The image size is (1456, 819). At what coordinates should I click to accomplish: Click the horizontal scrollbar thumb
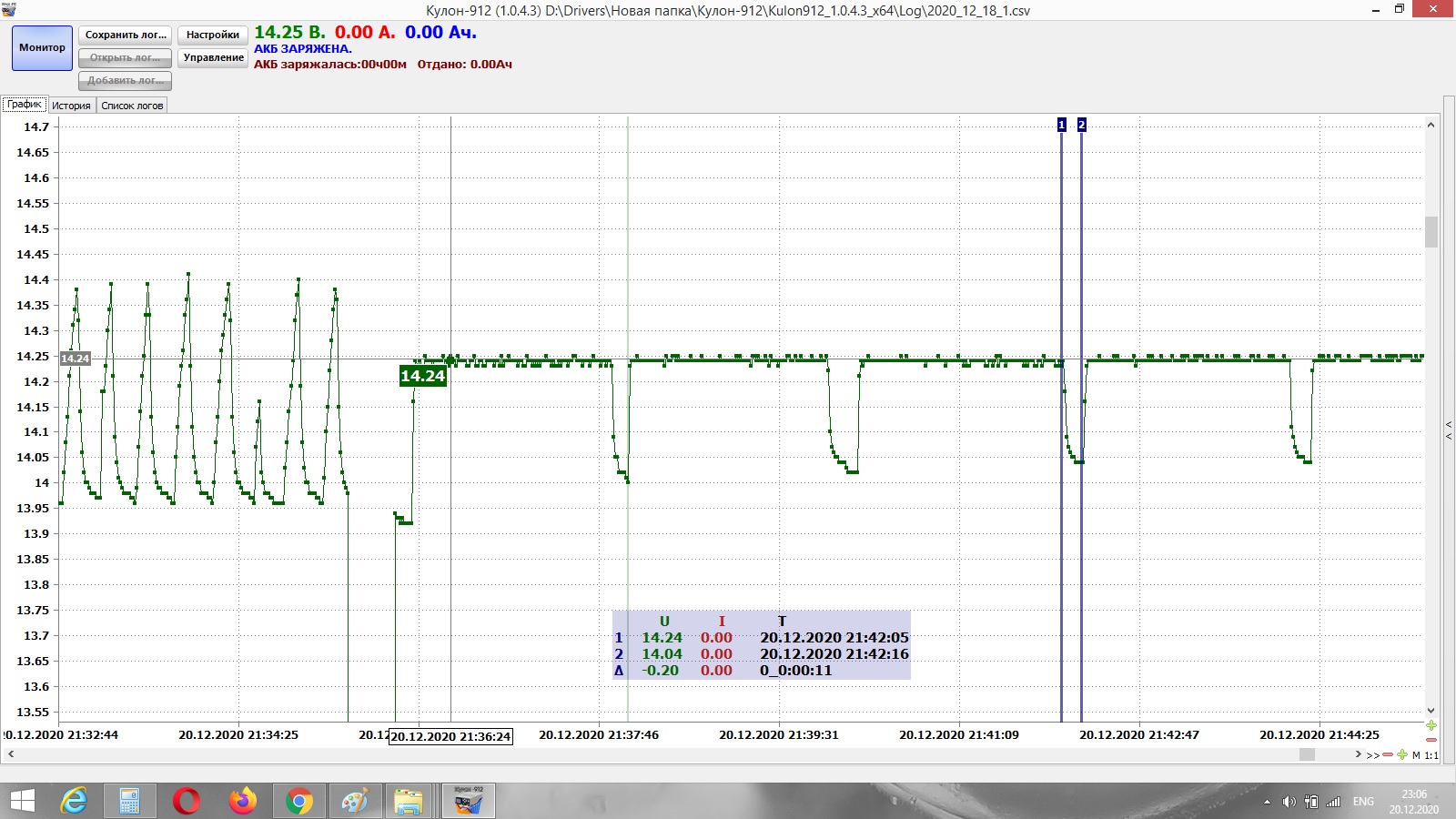tap(1307, 754)
